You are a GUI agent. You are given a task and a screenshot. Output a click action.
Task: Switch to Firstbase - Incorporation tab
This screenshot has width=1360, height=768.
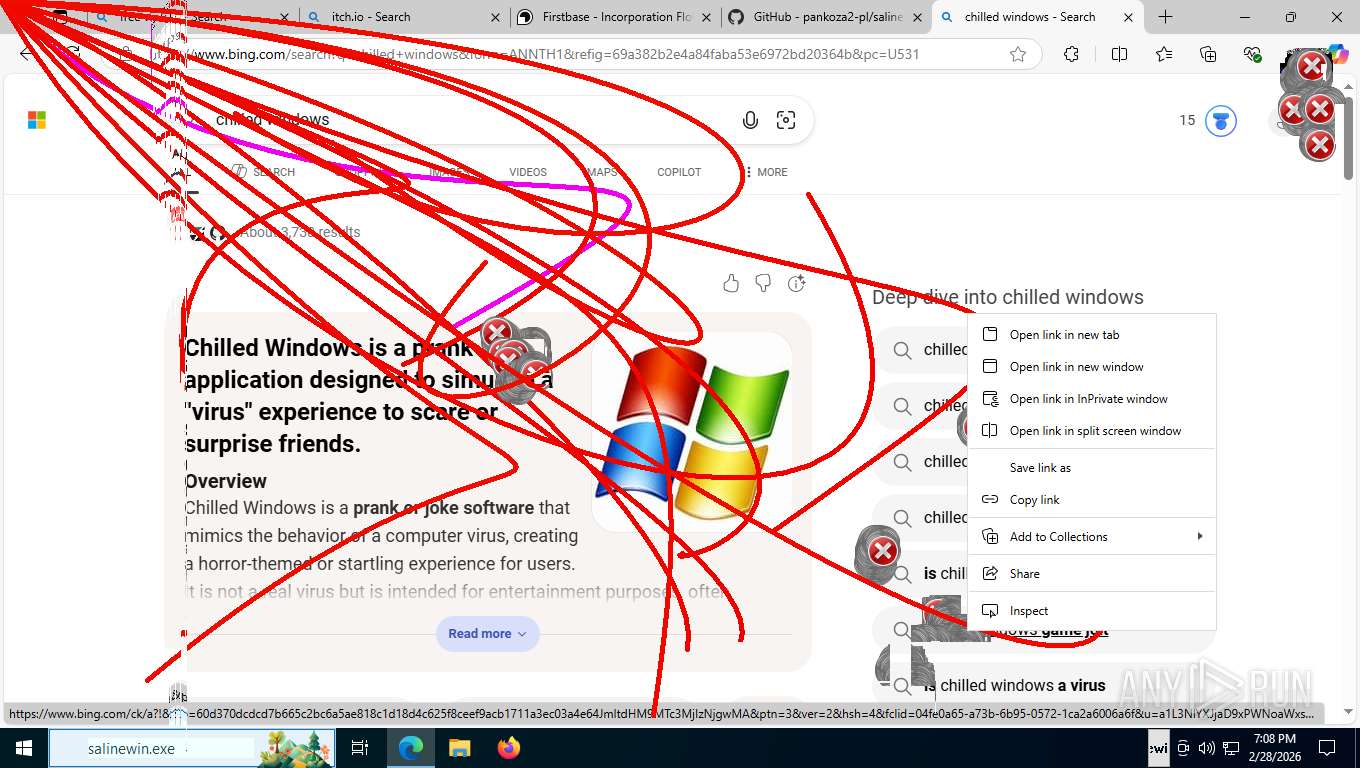click(614, 17)
